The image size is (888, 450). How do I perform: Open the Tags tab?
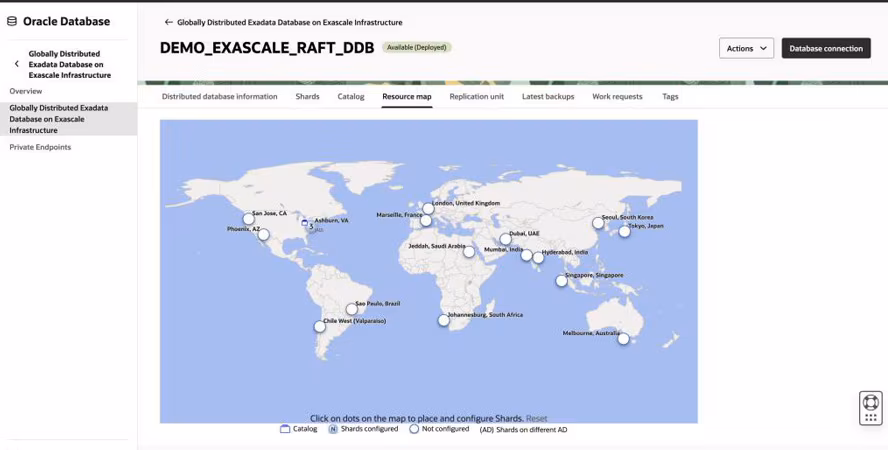670,97
